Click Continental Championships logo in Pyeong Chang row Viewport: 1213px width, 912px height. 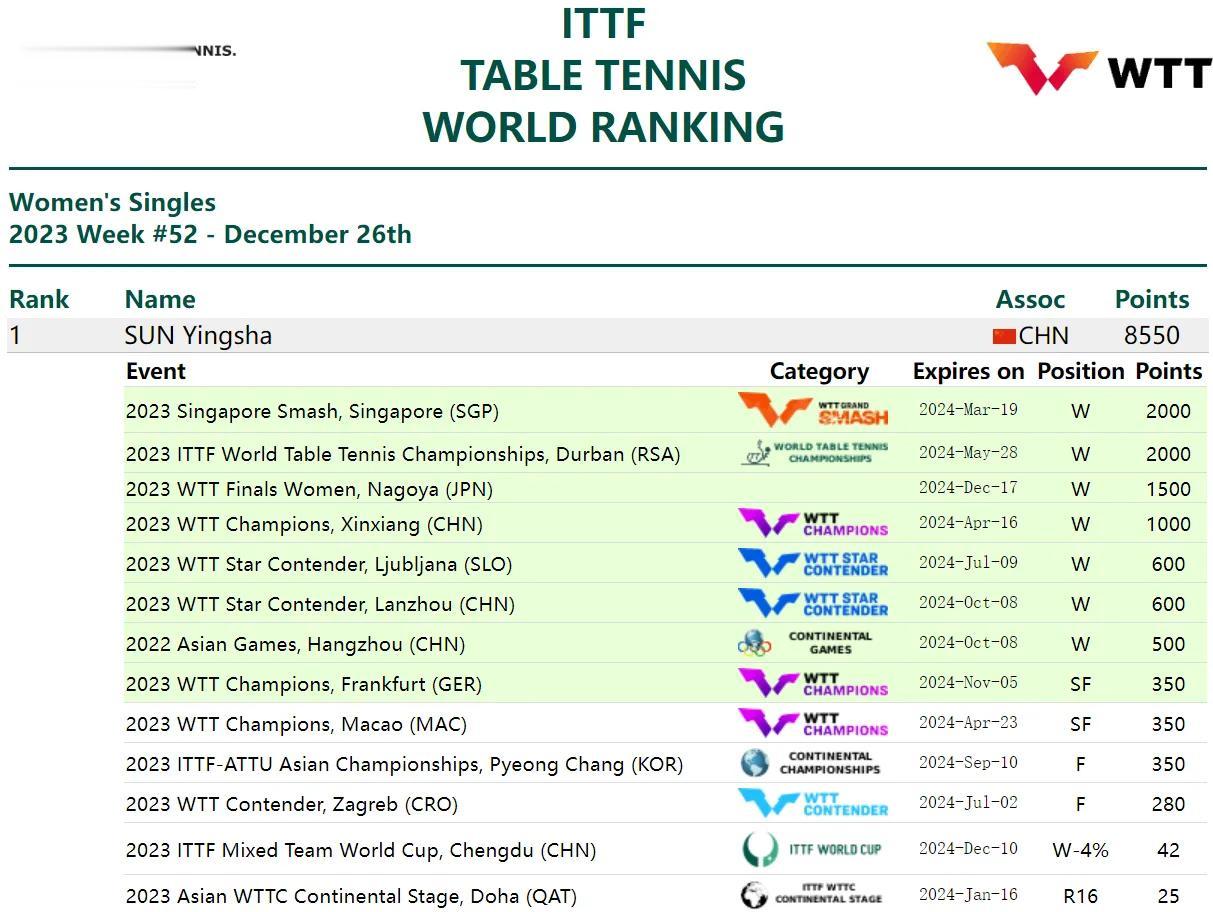811,763
